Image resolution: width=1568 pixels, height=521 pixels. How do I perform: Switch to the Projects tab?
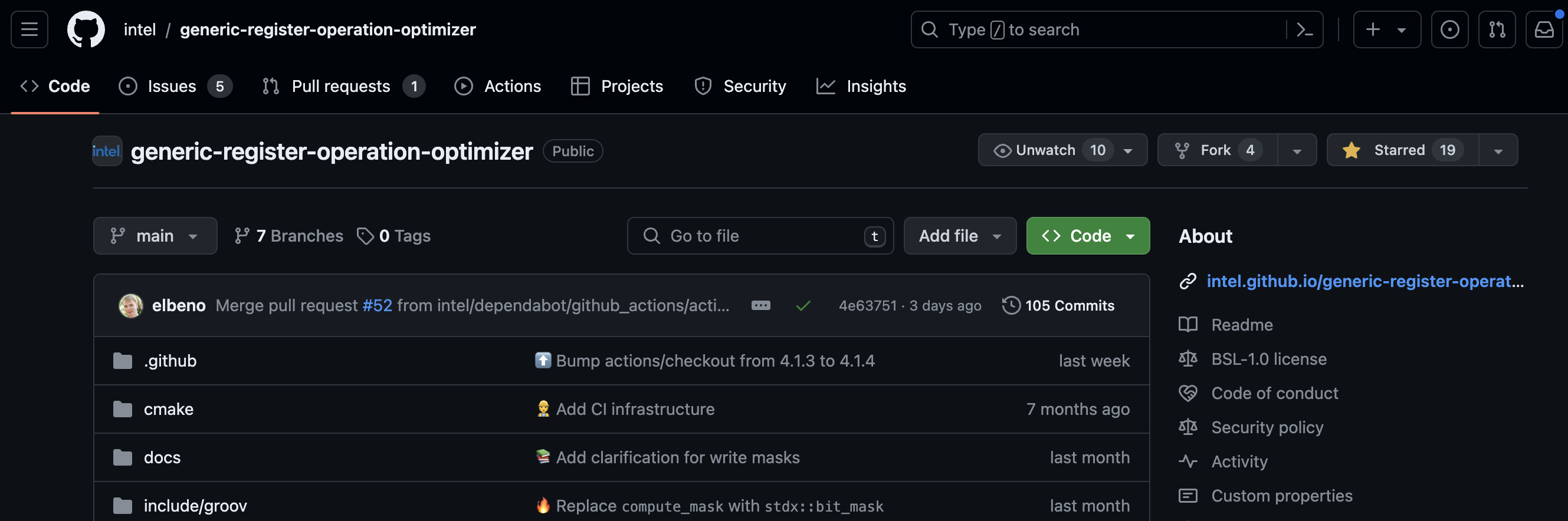[617, 86]
